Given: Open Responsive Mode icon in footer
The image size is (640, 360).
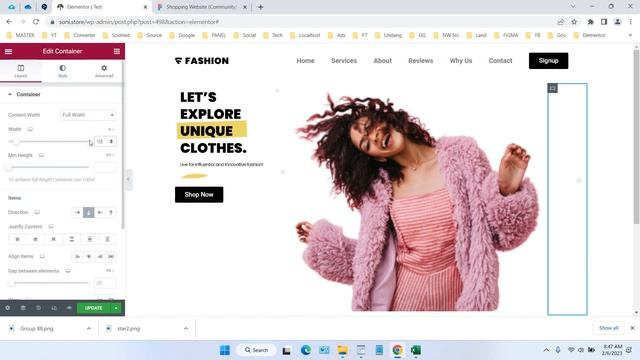Looking at the screenshot, I should click(x=54, y=308).
